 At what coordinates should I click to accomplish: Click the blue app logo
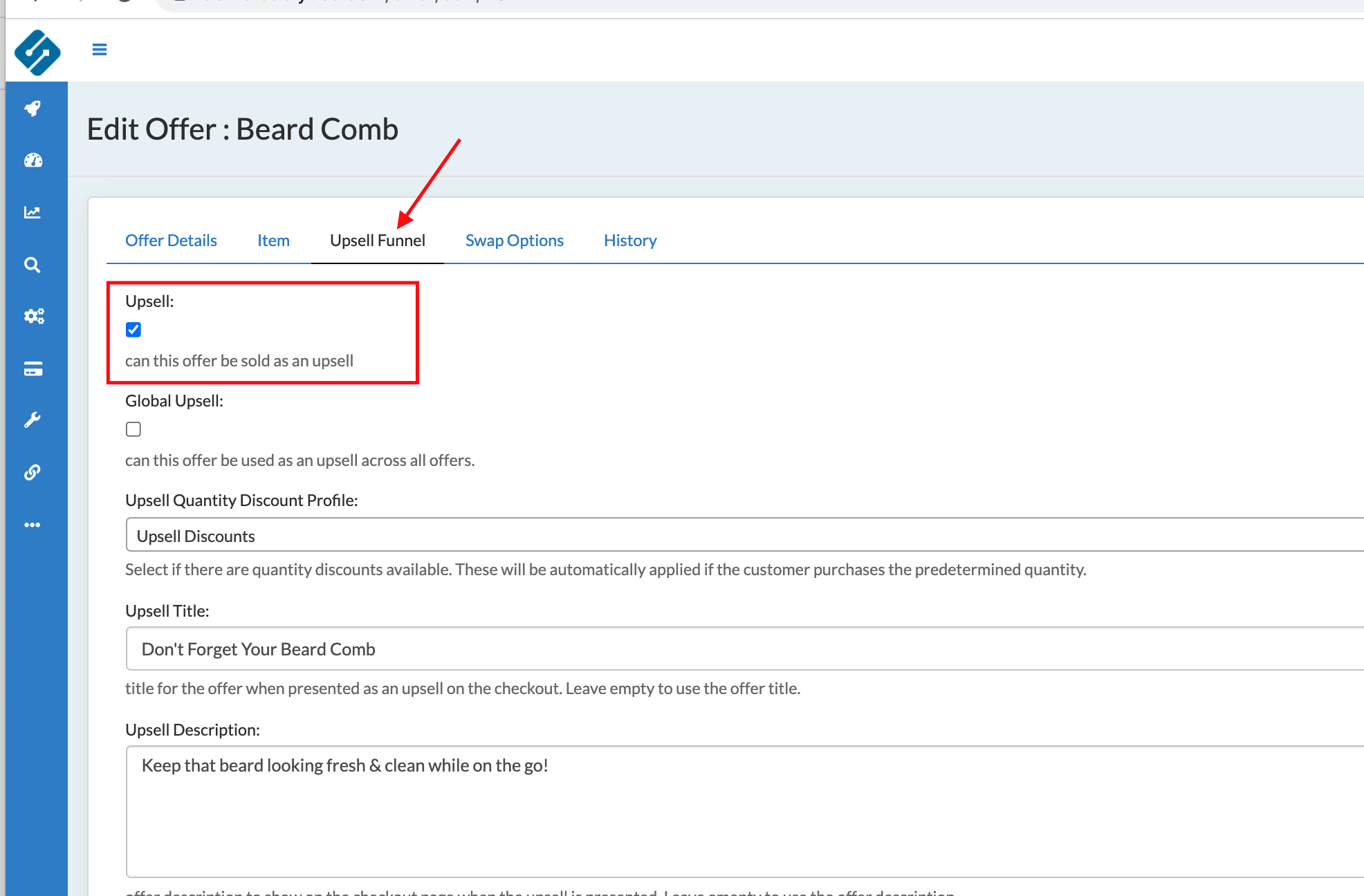tap(37, 53)
